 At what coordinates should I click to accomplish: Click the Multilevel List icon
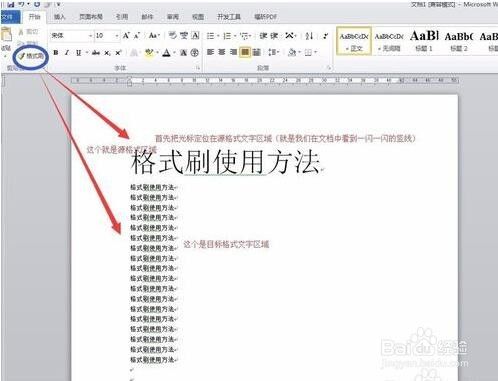[244, 36]
